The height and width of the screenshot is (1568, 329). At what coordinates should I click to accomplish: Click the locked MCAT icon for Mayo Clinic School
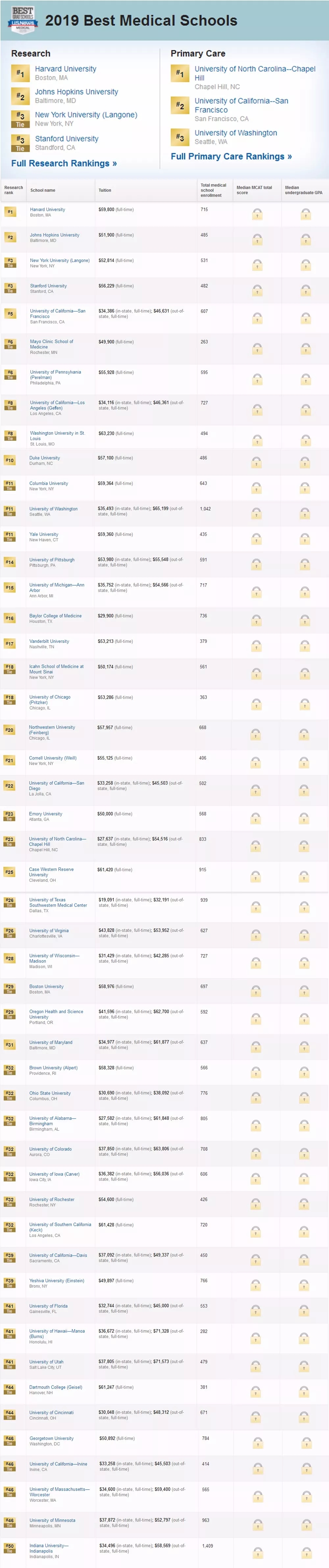pyautogui.click(x=257, y=348)
